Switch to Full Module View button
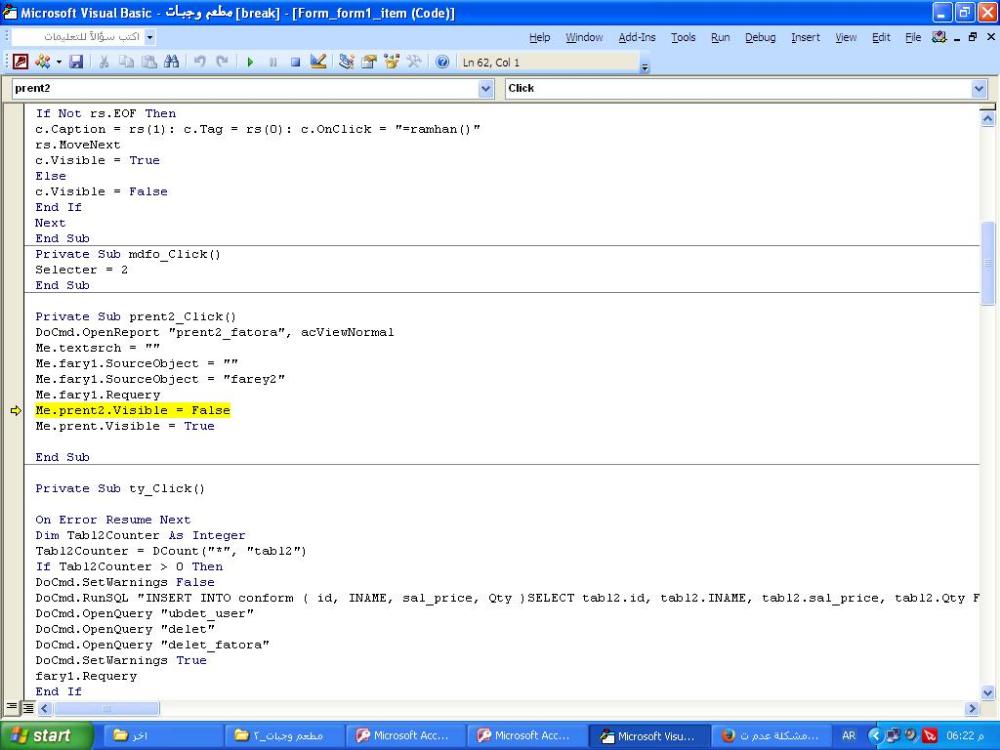This screenshot has width=1000, height=750. click(29, 707)
